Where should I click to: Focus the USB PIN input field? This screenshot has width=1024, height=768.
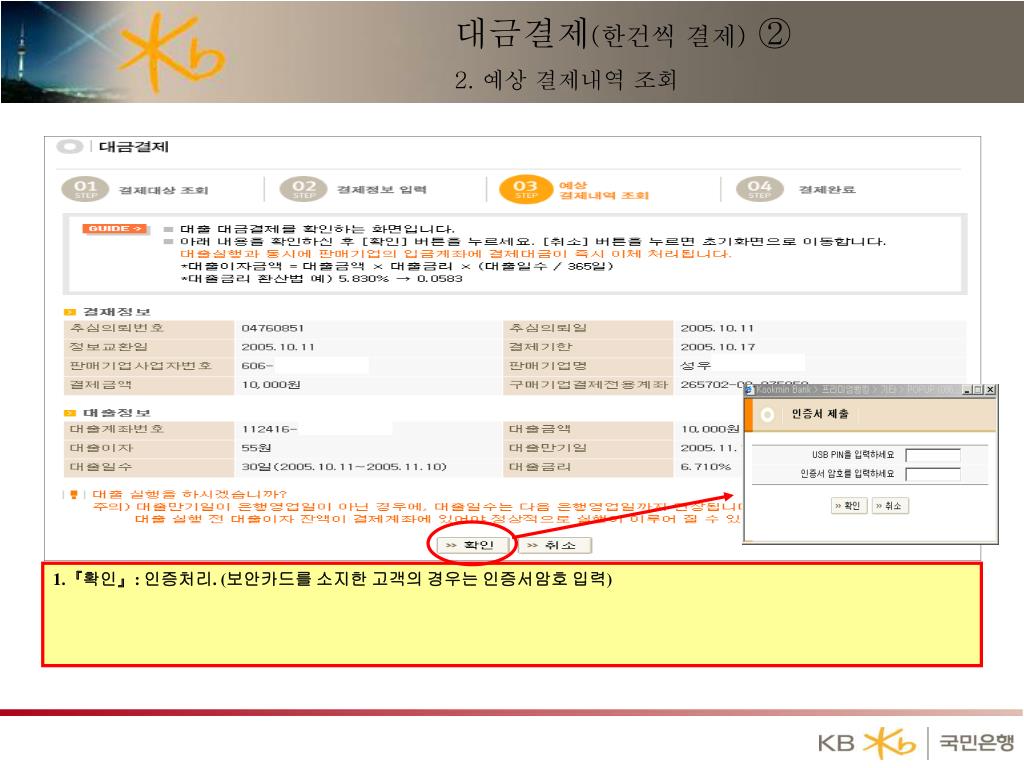pyautogui.click(x=933, y=455)
